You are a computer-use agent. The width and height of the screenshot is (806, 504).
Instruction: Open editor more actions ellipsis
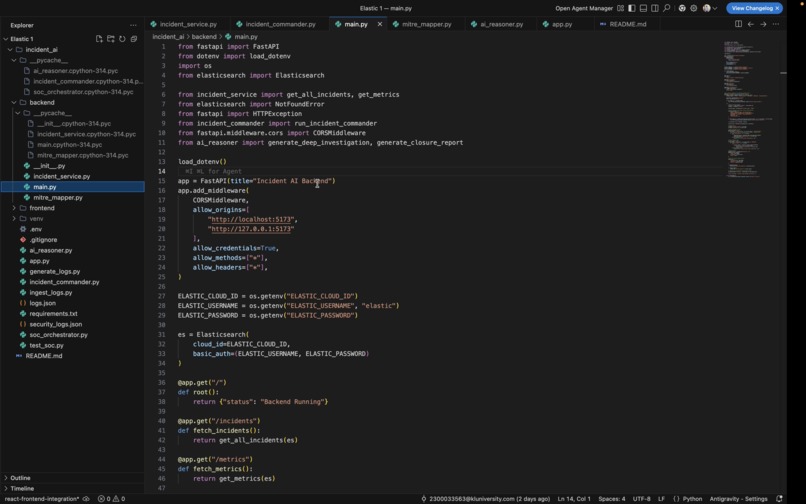pos(776,24)
